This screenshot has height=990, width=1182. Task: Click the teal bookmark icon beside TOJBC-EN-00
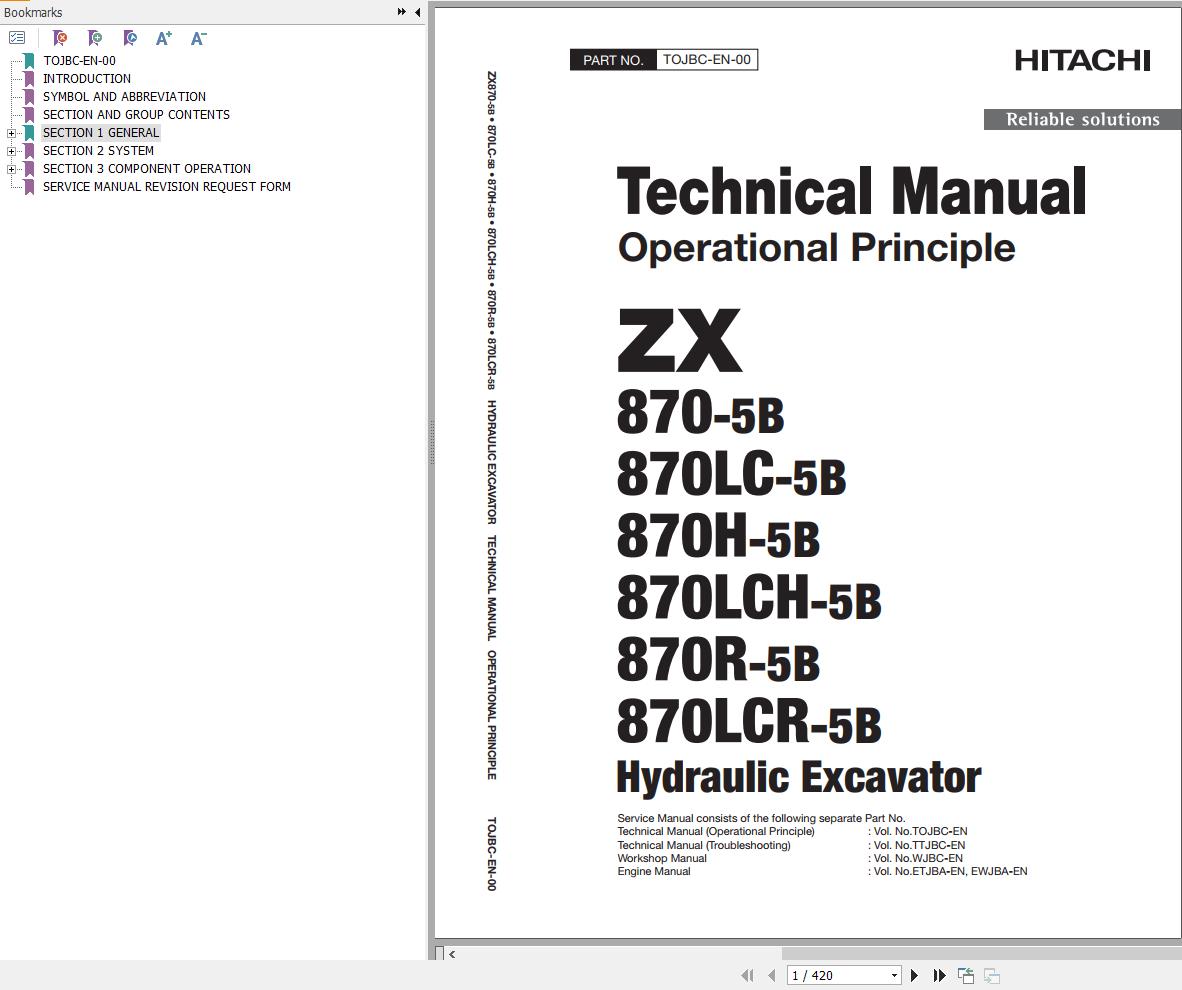(x=29, y=60)
